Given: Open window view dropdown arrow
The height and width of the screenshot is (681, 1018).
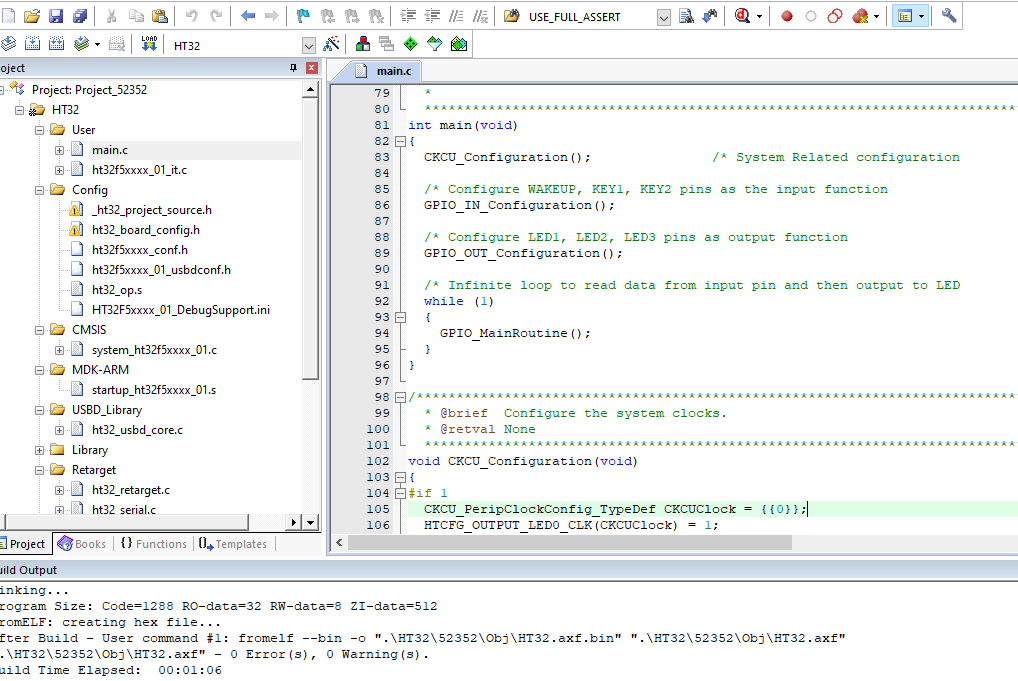Looking at the screenshot, I should pyautogui.click(x=921, y=16).
